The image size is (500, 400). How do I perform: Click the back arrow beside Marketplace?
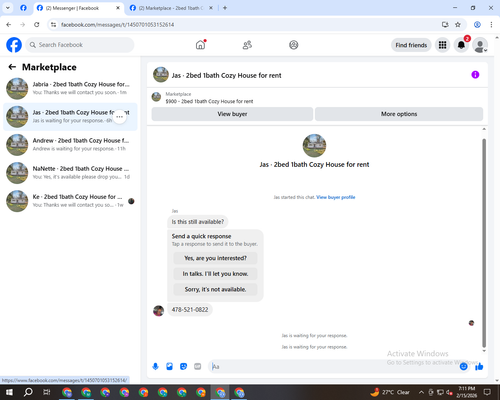coord(12,67)
